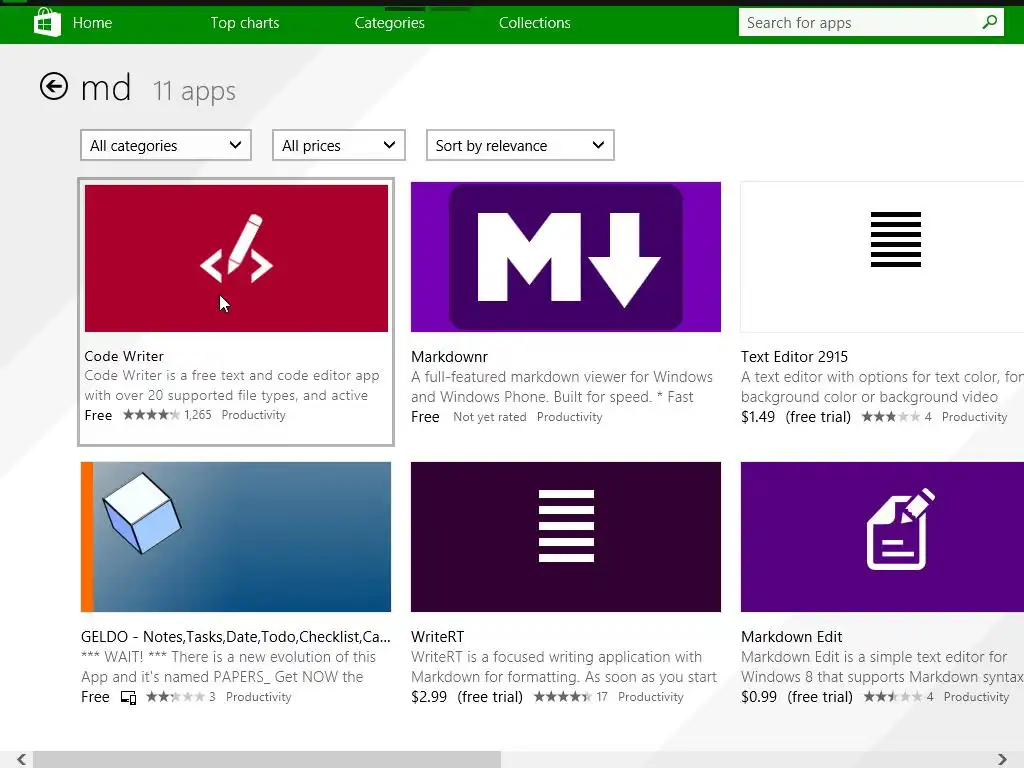Image resolution: width=1024 pixels, height=768 pixels.
Task: Click 'Not yet rated' under Markdownr
Action: pyautogui.click(x=490, y=417)
